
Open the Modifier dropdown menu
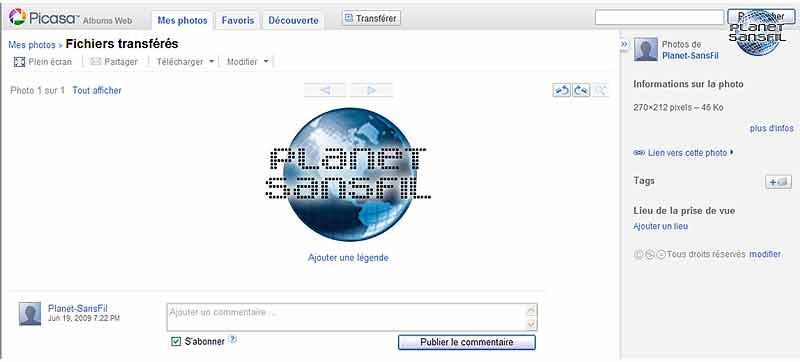(247, 62)
